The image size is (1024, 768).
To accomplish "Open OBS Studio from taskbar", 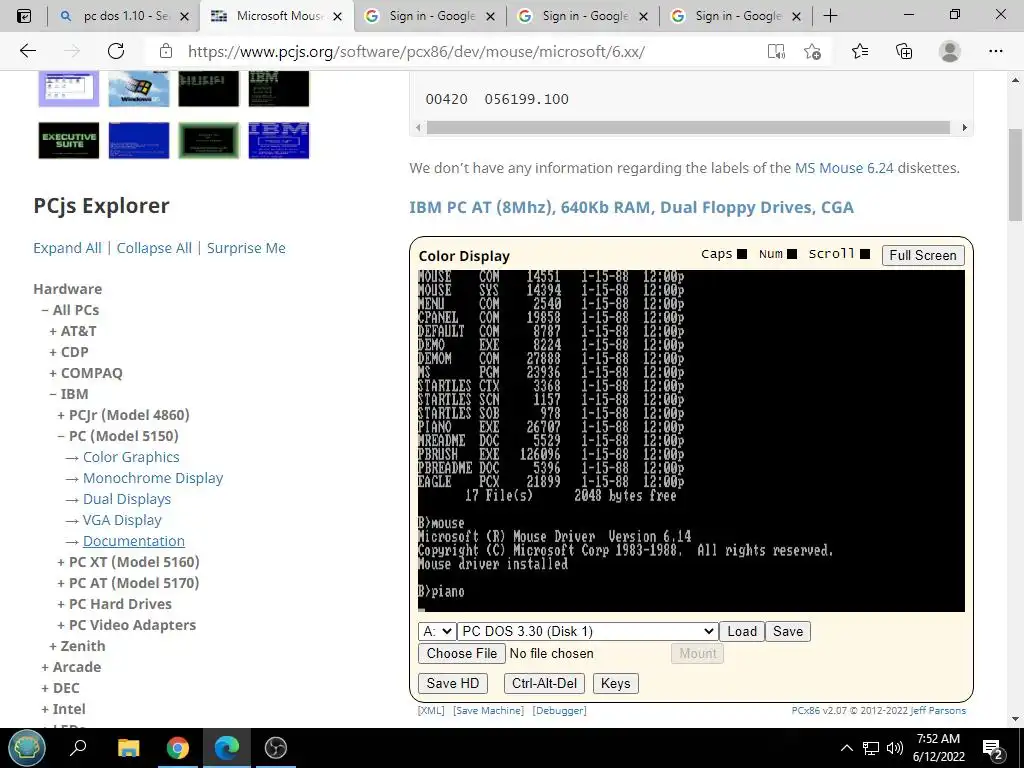I will pos(276,748).
